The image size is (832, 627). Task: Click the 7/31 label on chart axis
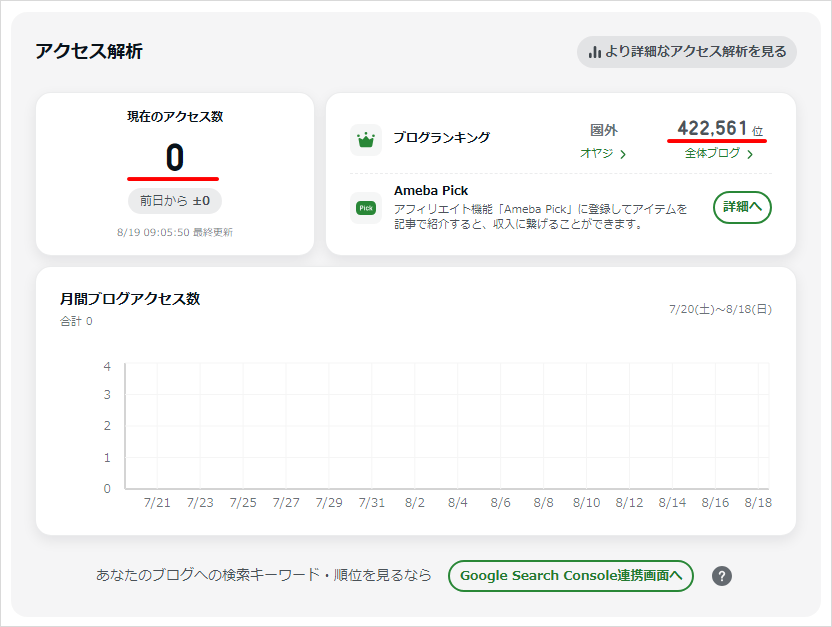point(371,502)
